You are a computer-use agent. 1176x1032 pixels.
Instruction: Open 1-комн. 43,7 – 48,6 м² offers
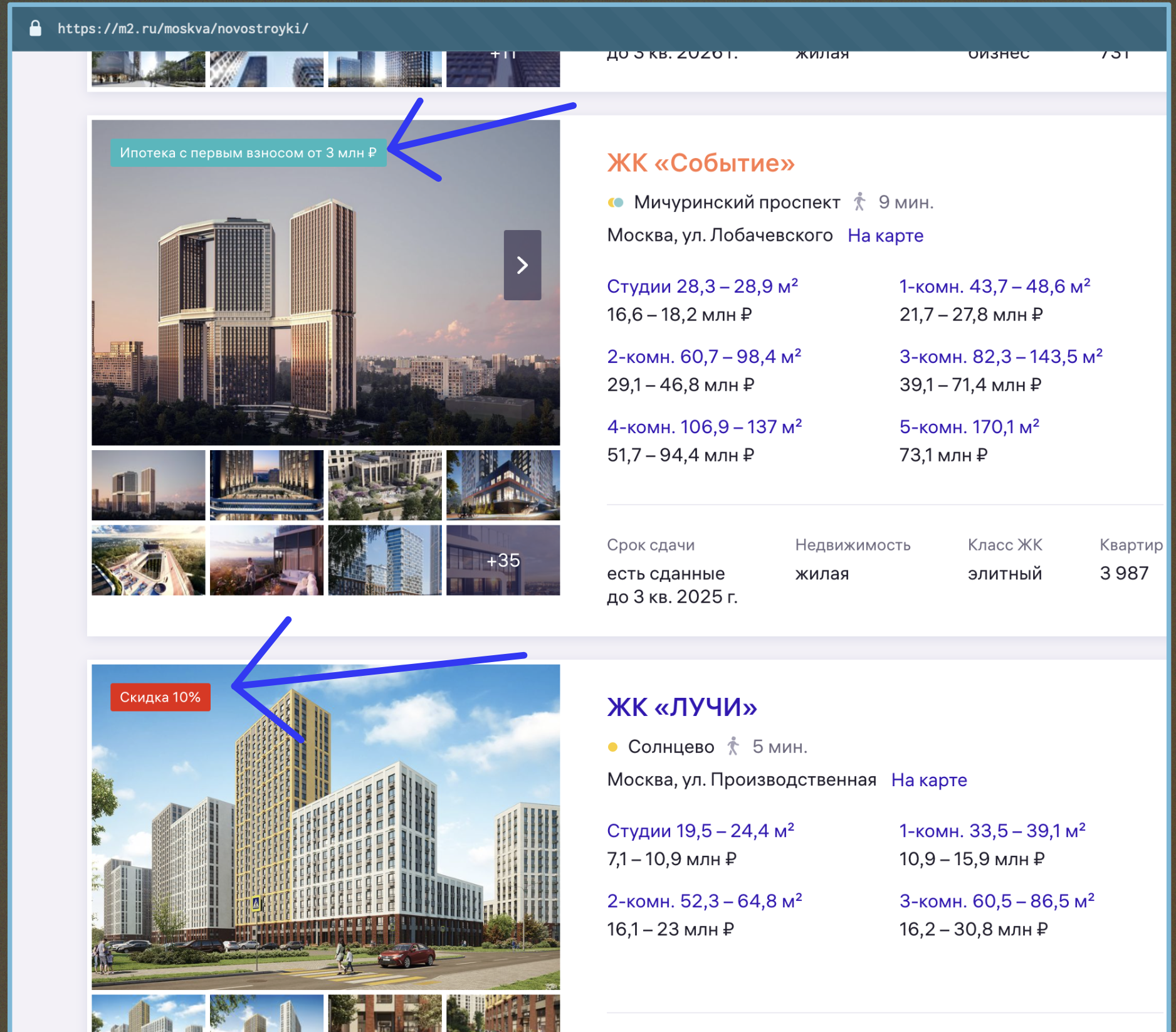tap(995, 287)
